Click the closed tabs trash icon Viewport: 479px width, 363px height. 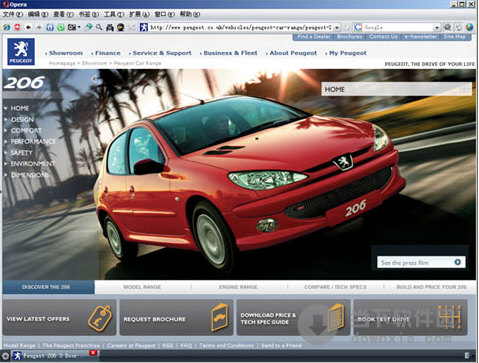click(467, 355)
